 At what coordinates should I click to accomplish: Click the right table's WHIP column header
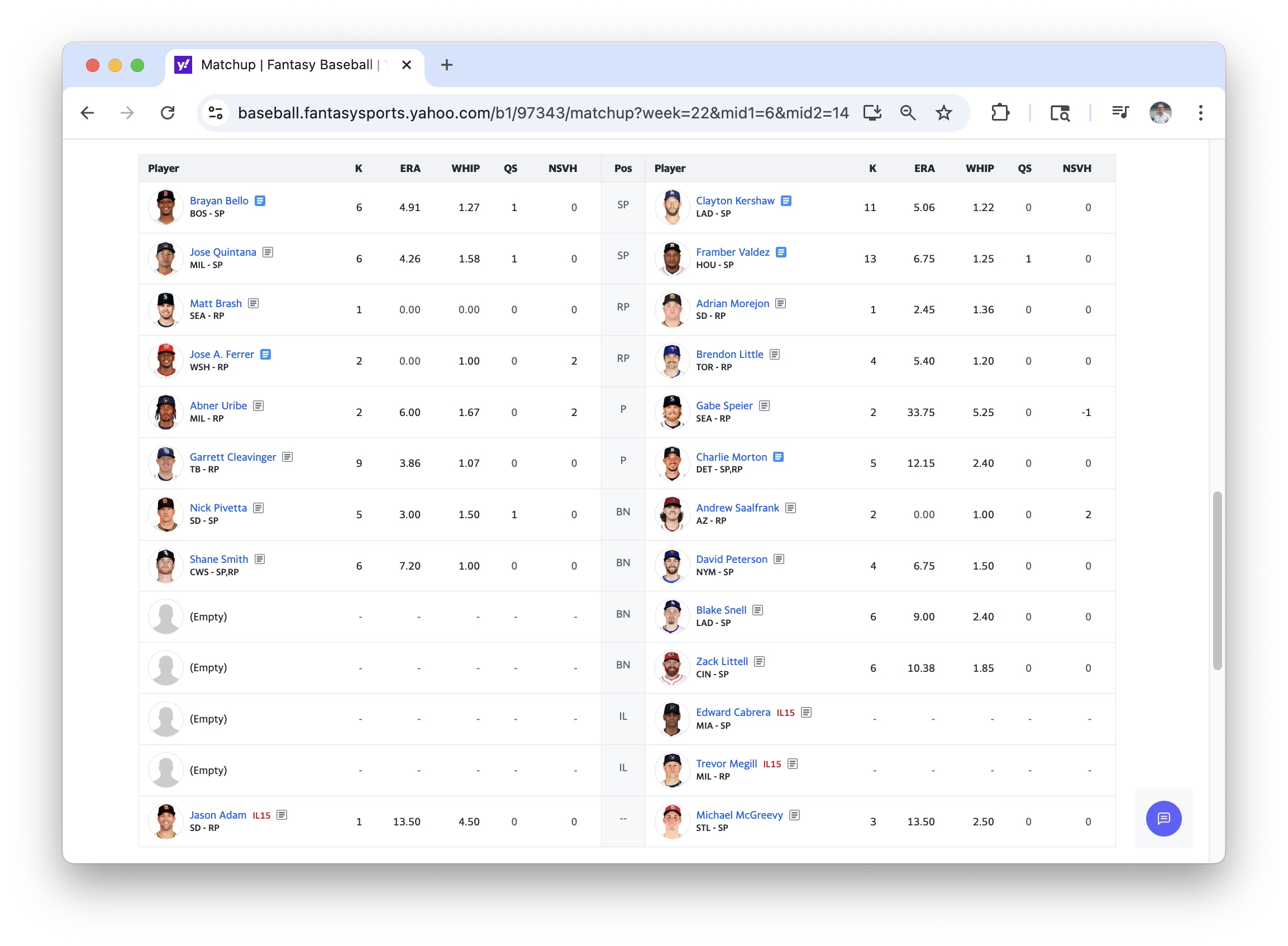tap(979, 168)
